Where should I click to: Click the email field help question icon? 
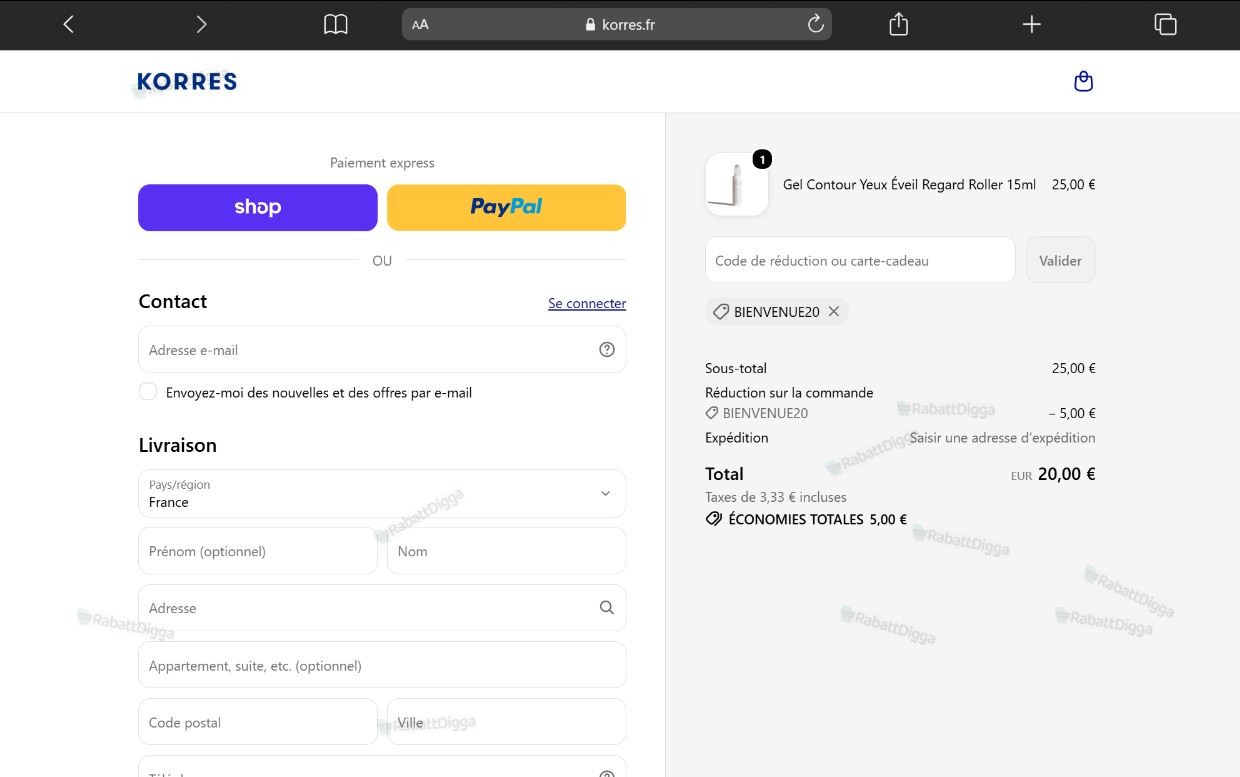point(607,349)
